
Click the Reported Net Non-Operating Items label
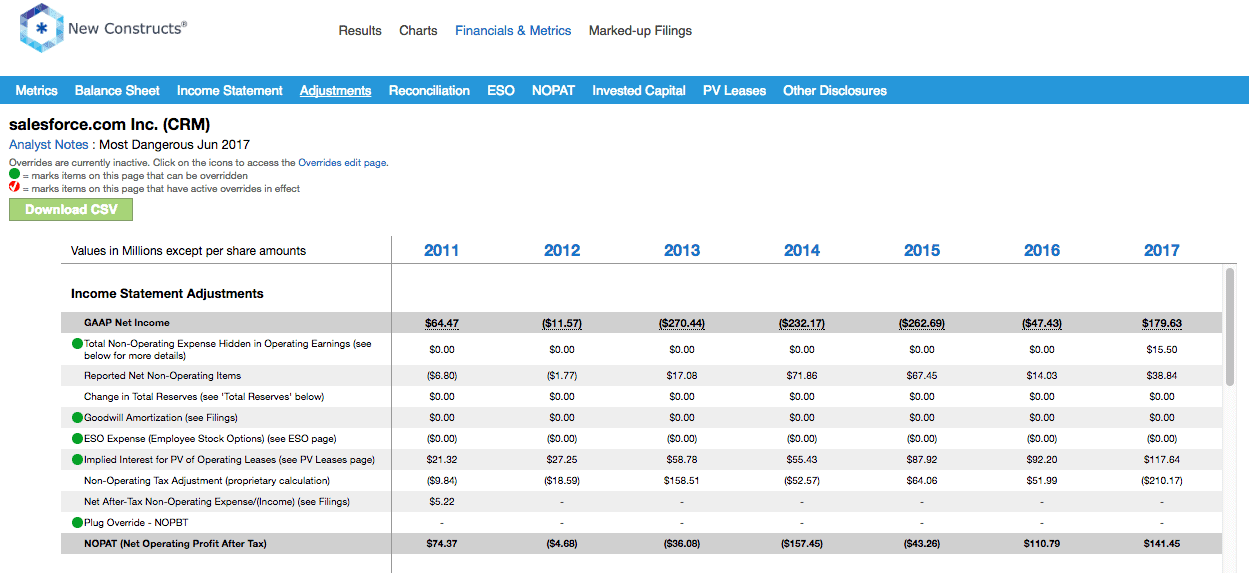click(x=163, y=376)
